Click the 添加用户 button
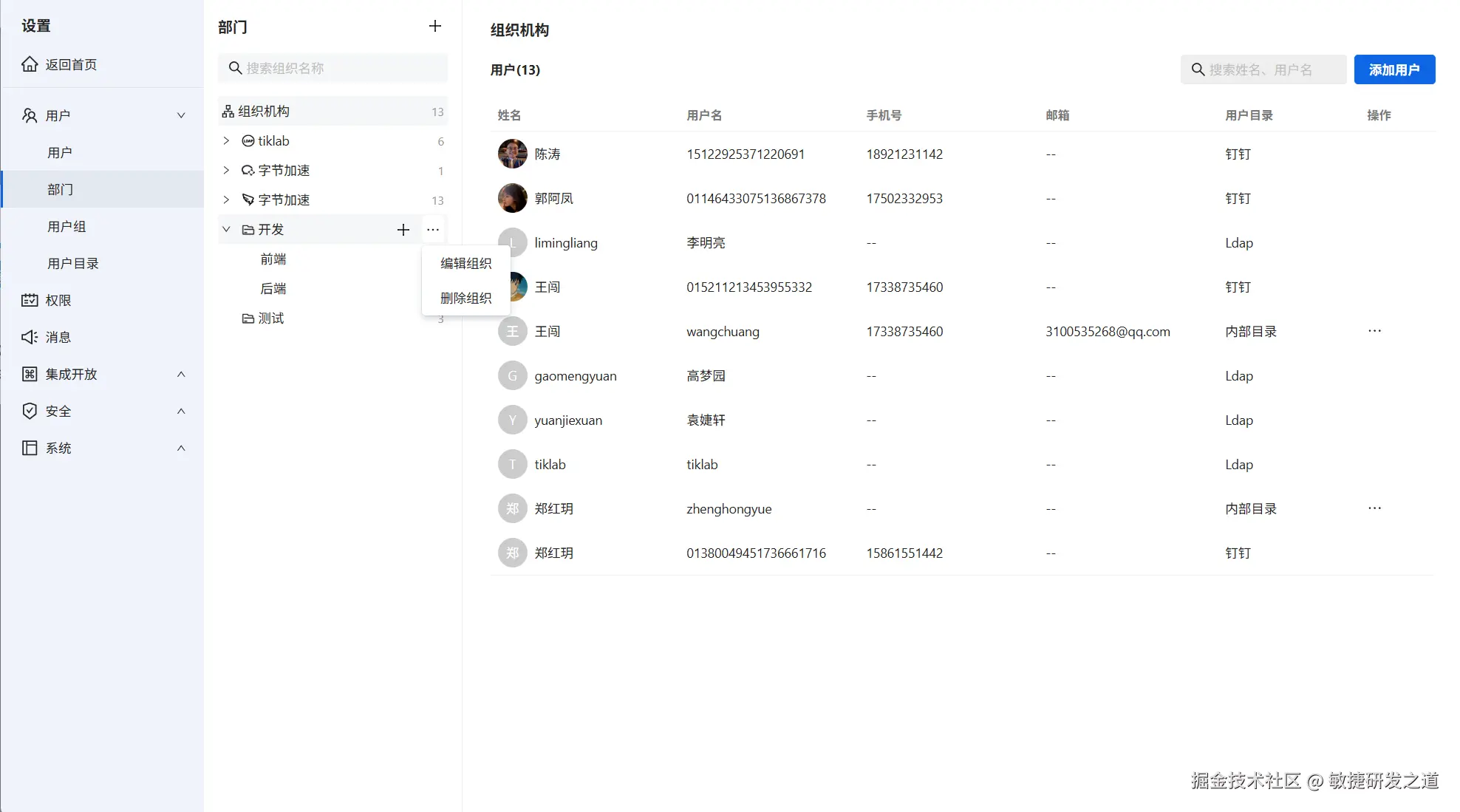Image resolution: width=1460 pixels, height=812 pixels. [1394, 69]
